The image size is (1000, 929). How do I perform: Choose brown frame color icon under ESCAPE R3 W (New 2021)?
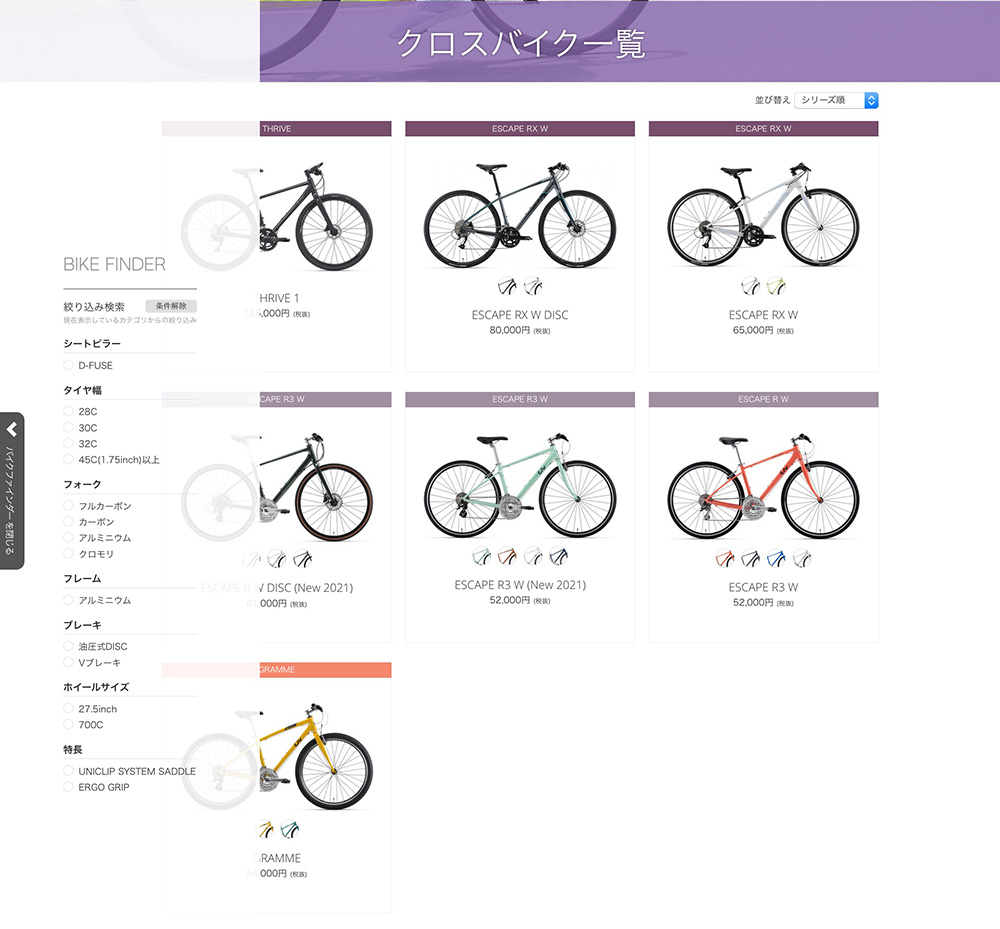(x=508, y=556)
